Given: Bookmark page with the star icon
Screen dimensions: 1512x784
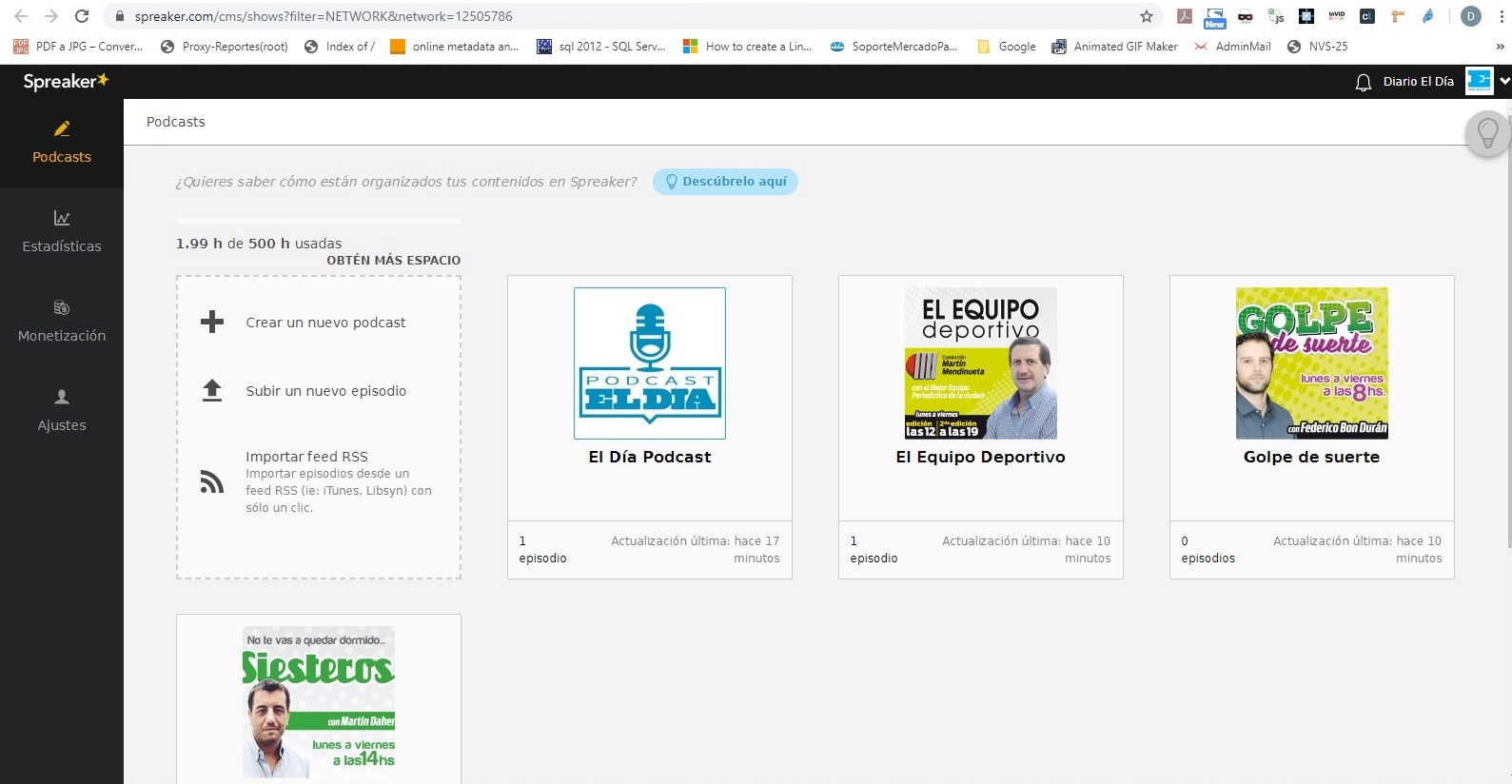Looking at the screenshot, I should (x=1146, y=16).
